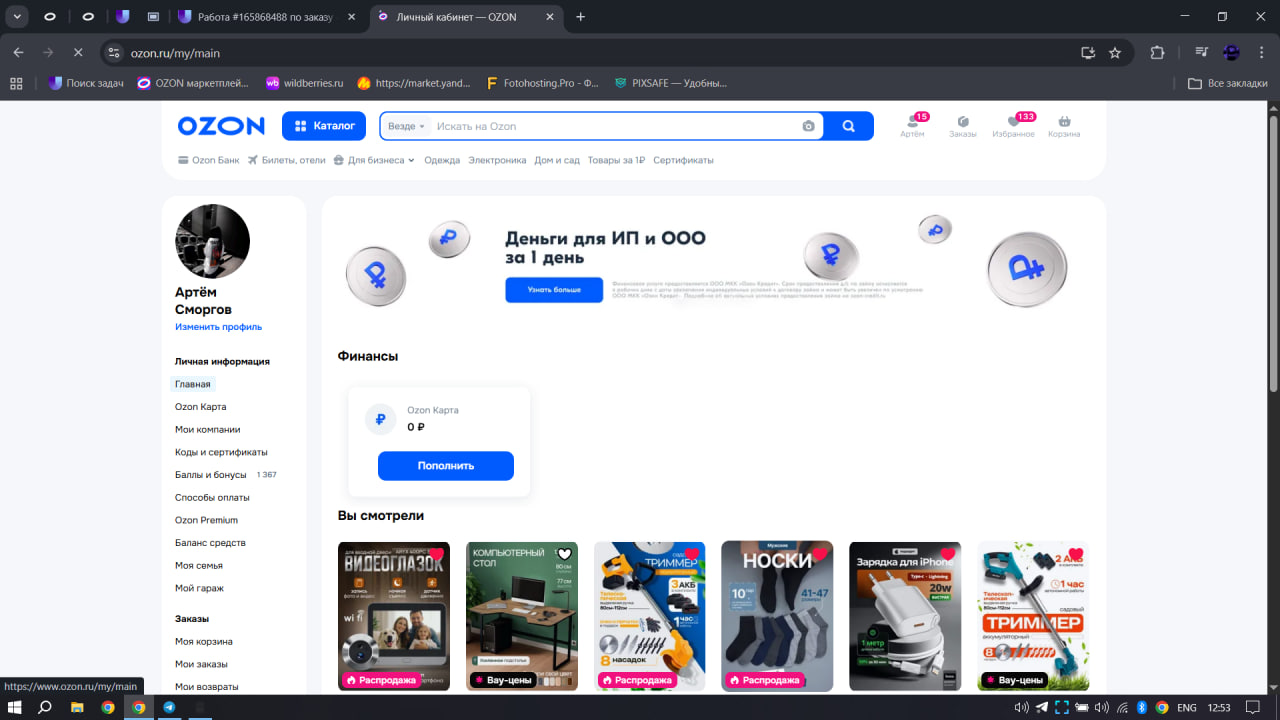The height and width of the screenshot is (720, 1280).
Task: Open the OZON logo home link
Action: [x=221, y=126]
